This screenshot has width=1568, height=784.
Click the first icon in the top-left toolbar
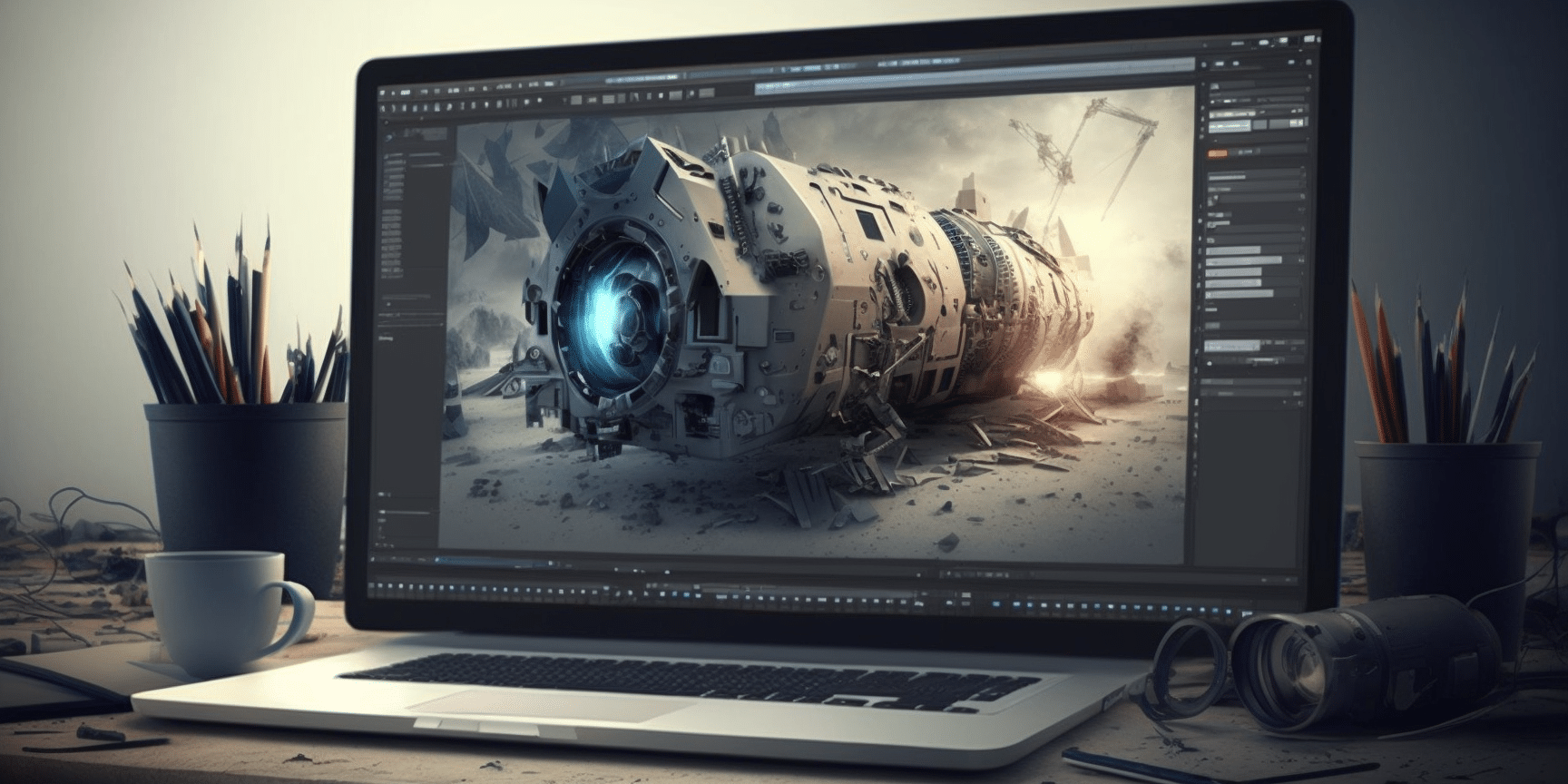384,93
